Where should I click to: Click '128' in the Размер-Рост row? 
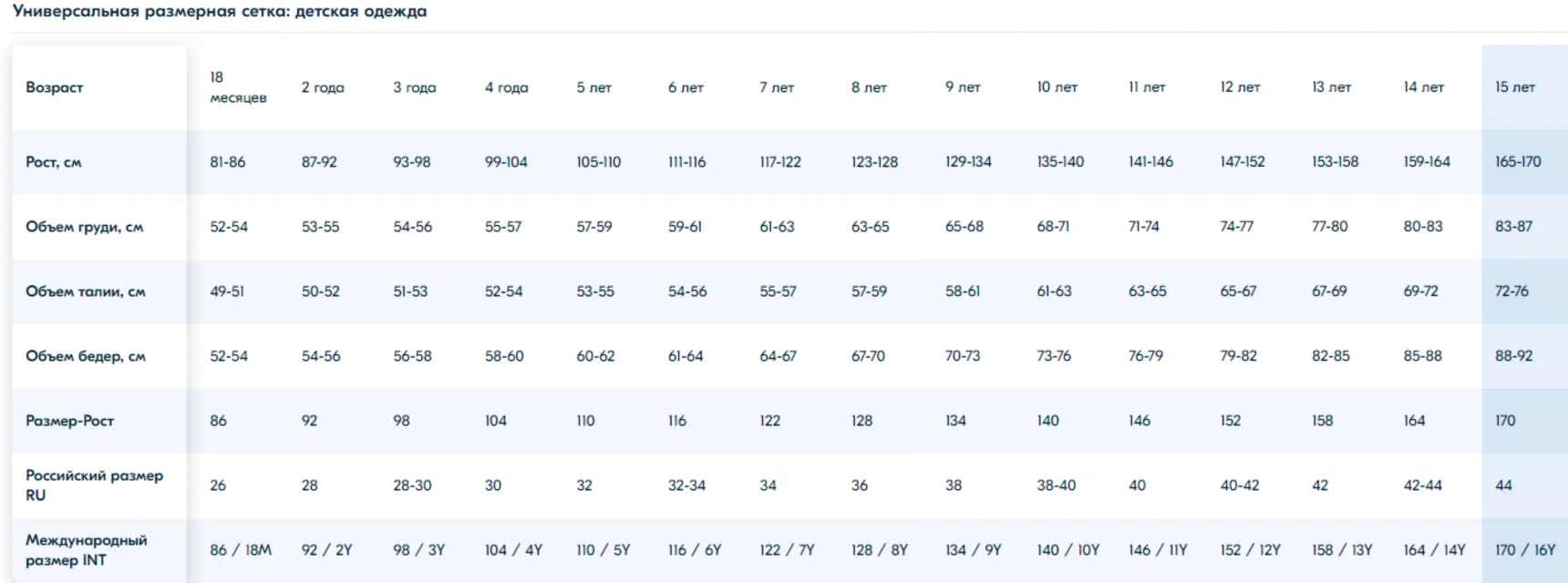(861, 421)
